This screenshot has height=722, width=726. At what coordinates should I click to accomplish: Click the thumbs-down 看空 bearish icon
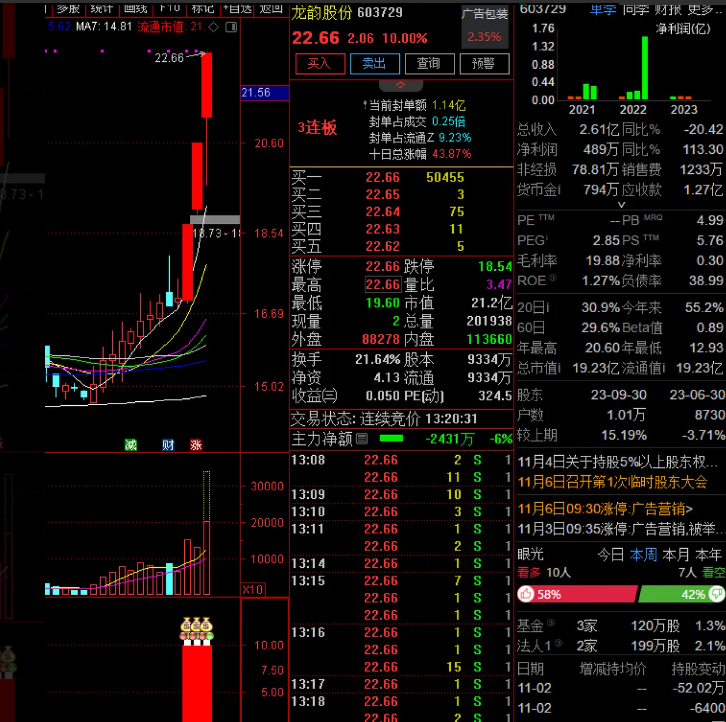pyautogui.click(x=715, y=594)
